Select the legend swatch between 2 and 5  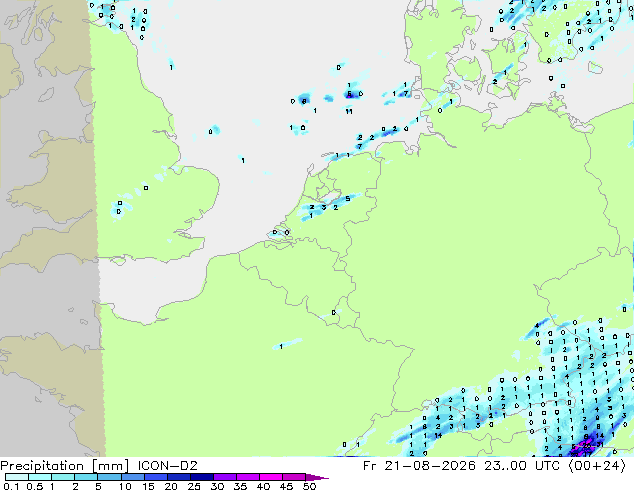point(86,477)
